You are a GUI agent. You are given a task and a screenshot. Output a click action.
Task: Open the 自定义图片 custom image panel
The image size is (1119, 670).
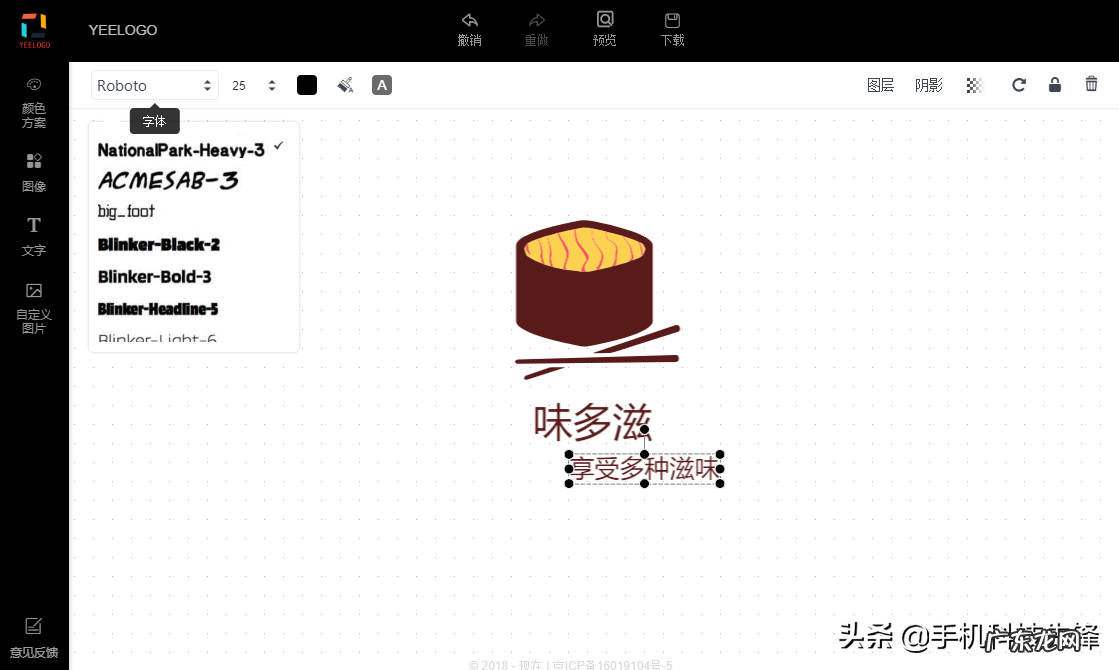[x=34, y=306]
